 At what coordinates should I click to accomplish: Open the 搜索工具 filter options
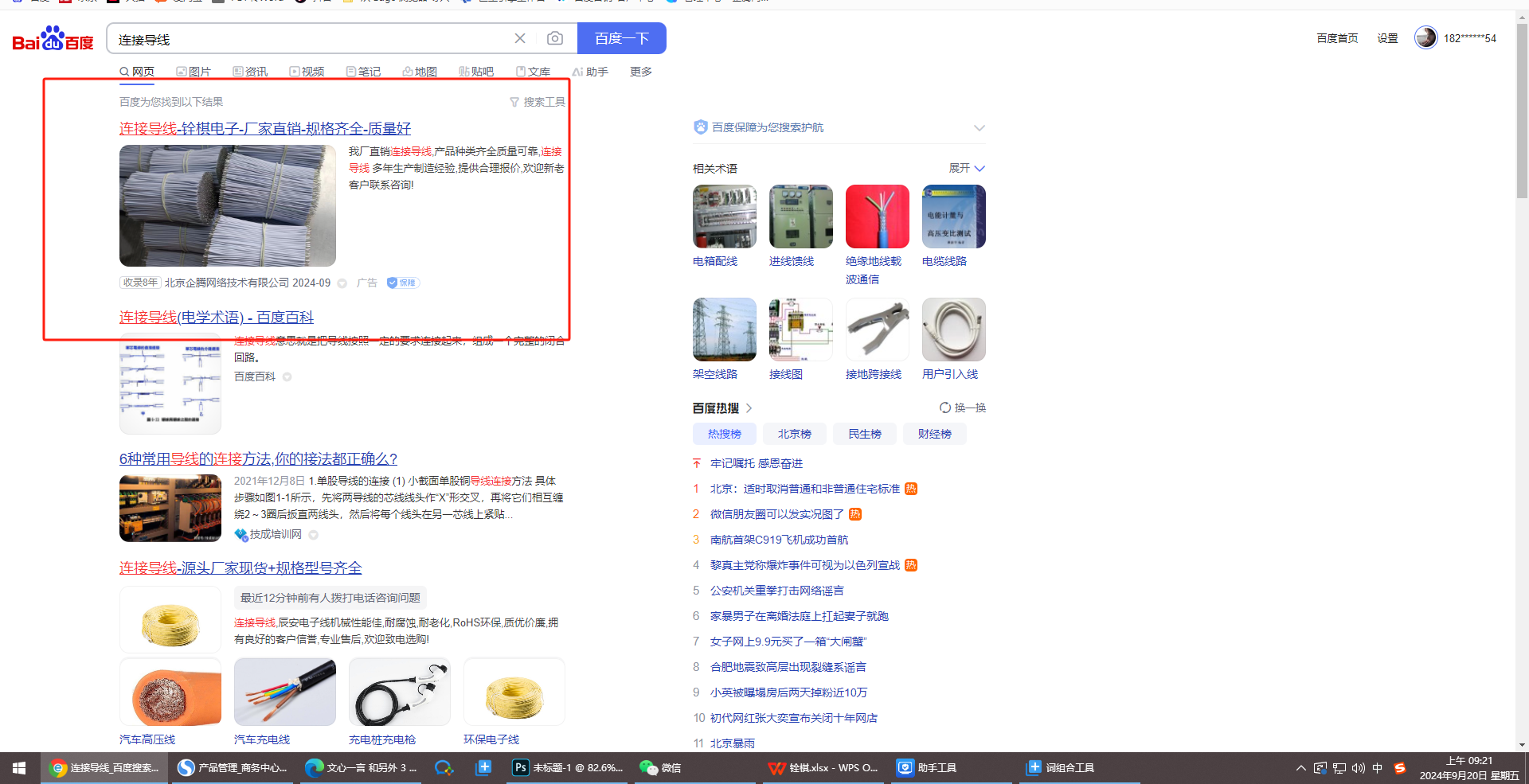coord(538,102)
